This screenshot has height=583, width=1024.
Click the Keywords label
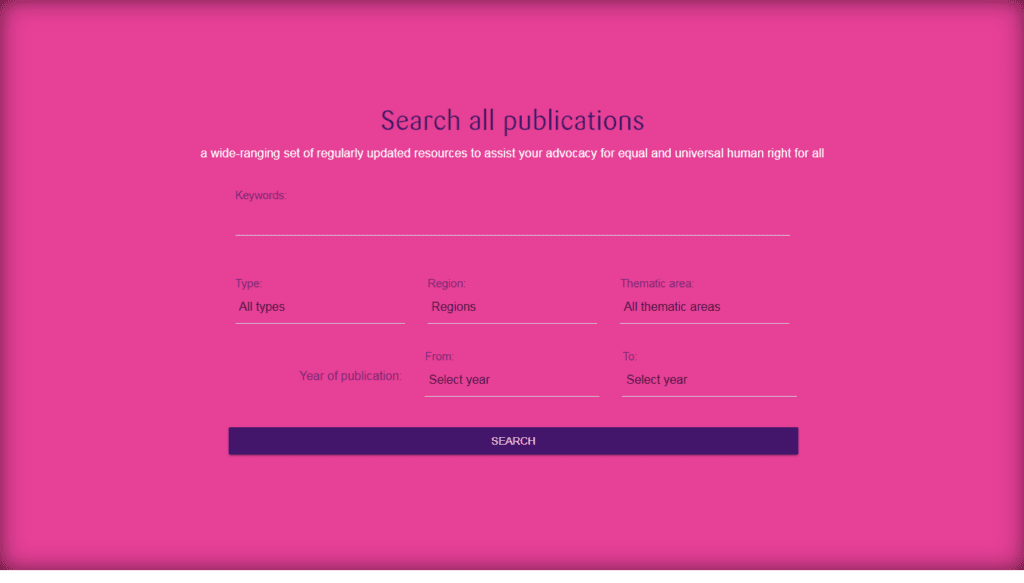[x=261, y=196]
